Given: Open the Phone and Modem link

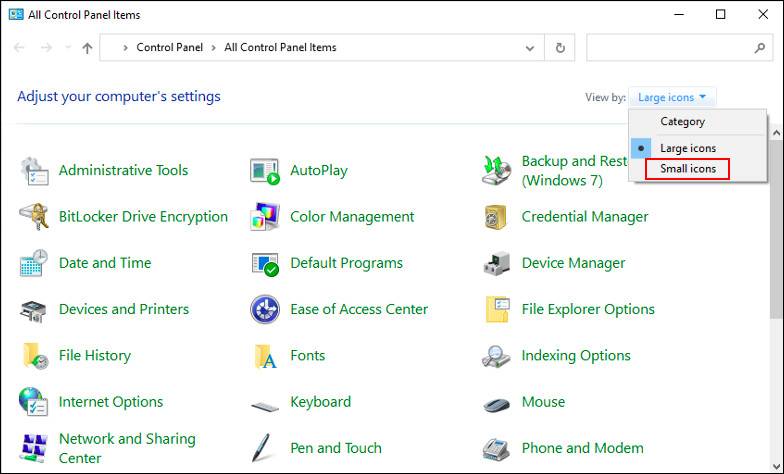Looking at the screenshot, I should tap(582, 448).
